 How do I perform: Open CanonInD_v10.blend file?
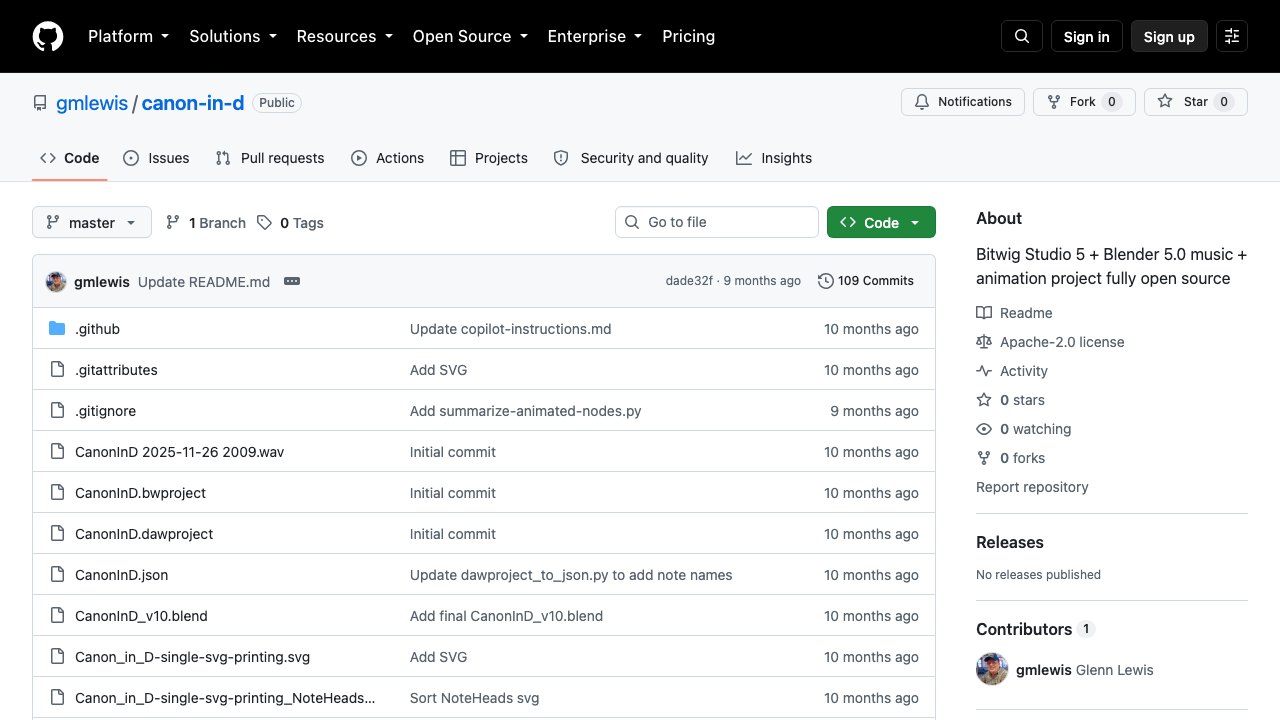[141, 616]
